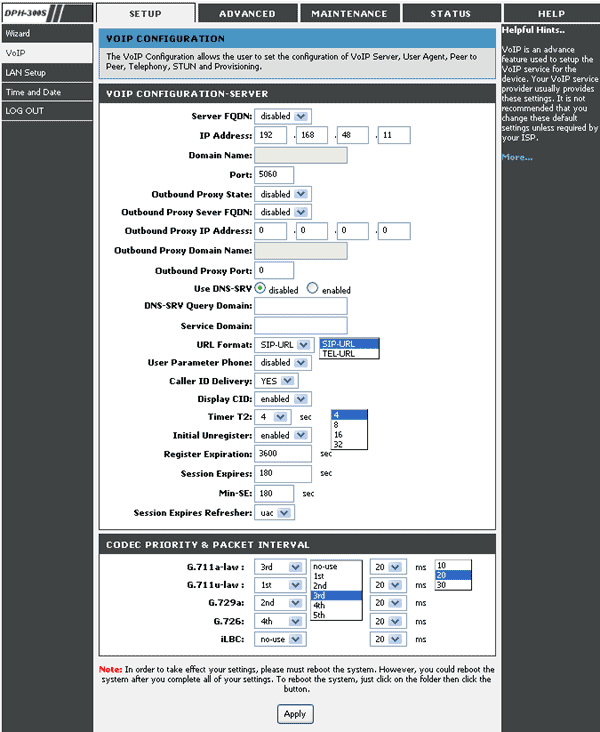Select Use DNS-SRV disabled radio

[260, 288]
